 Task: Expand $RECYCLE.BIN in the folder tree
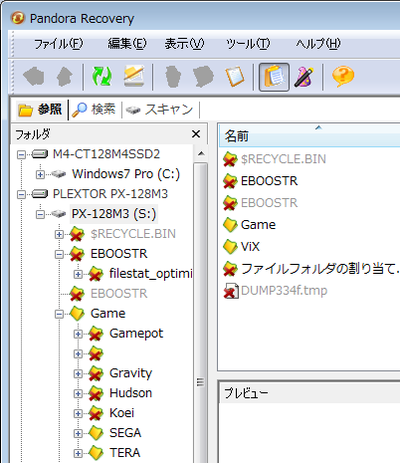[x=59, y=234]
